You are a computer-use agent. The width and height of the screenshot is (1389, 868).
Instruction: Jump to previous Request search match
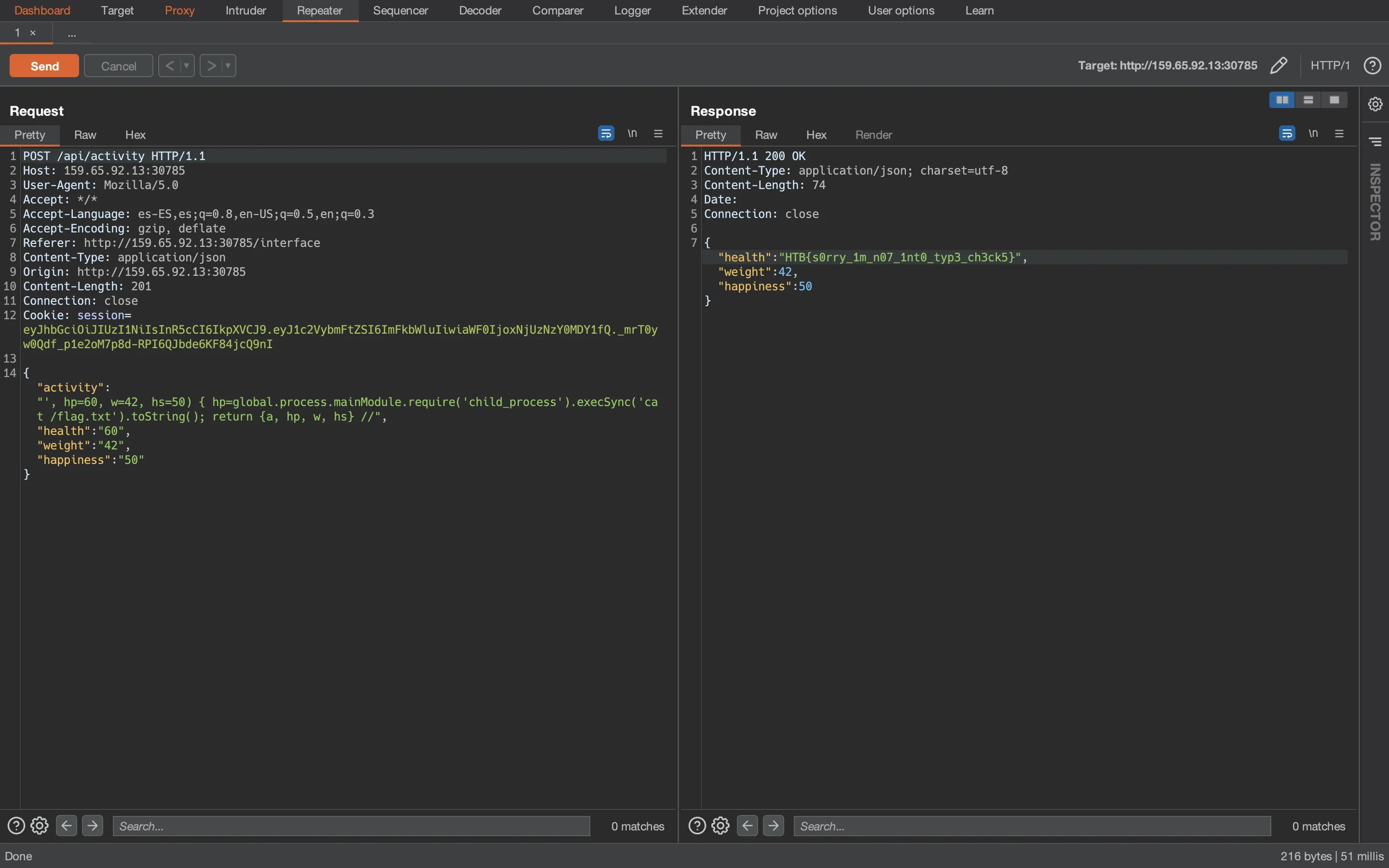[x=67, y=826]
